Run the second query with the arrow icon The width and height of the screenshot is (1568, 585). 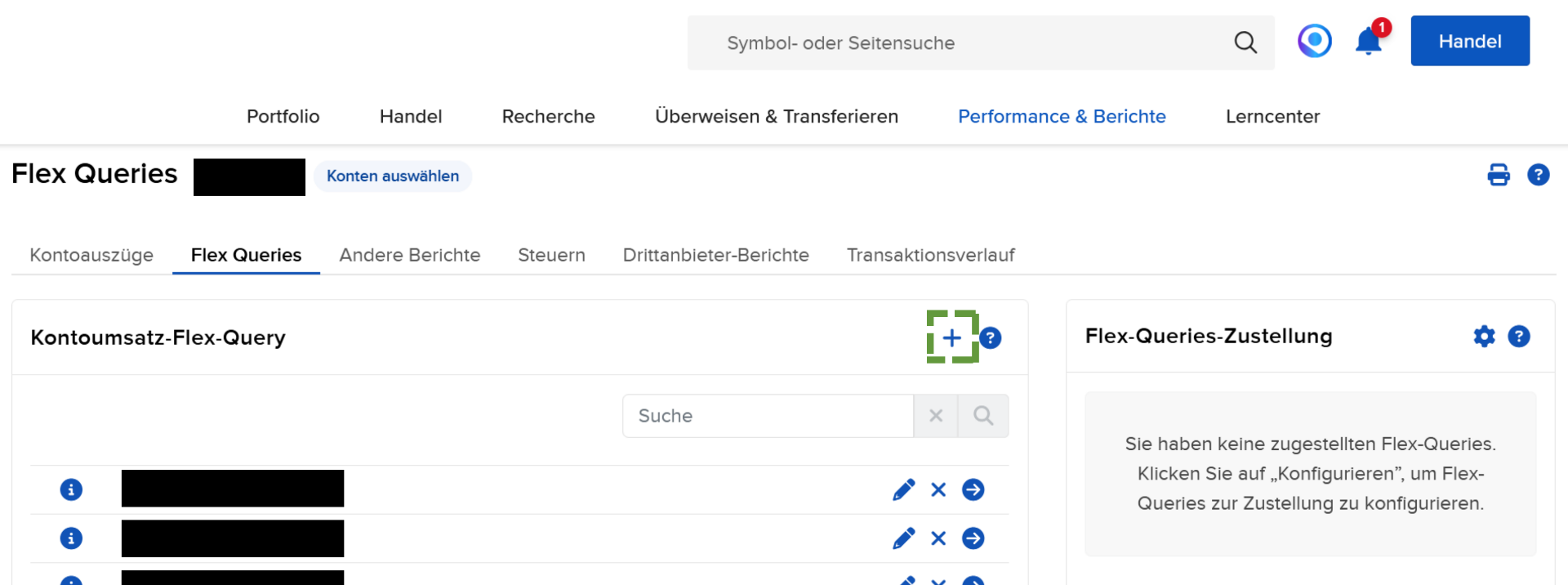click(x=973, y=538)
